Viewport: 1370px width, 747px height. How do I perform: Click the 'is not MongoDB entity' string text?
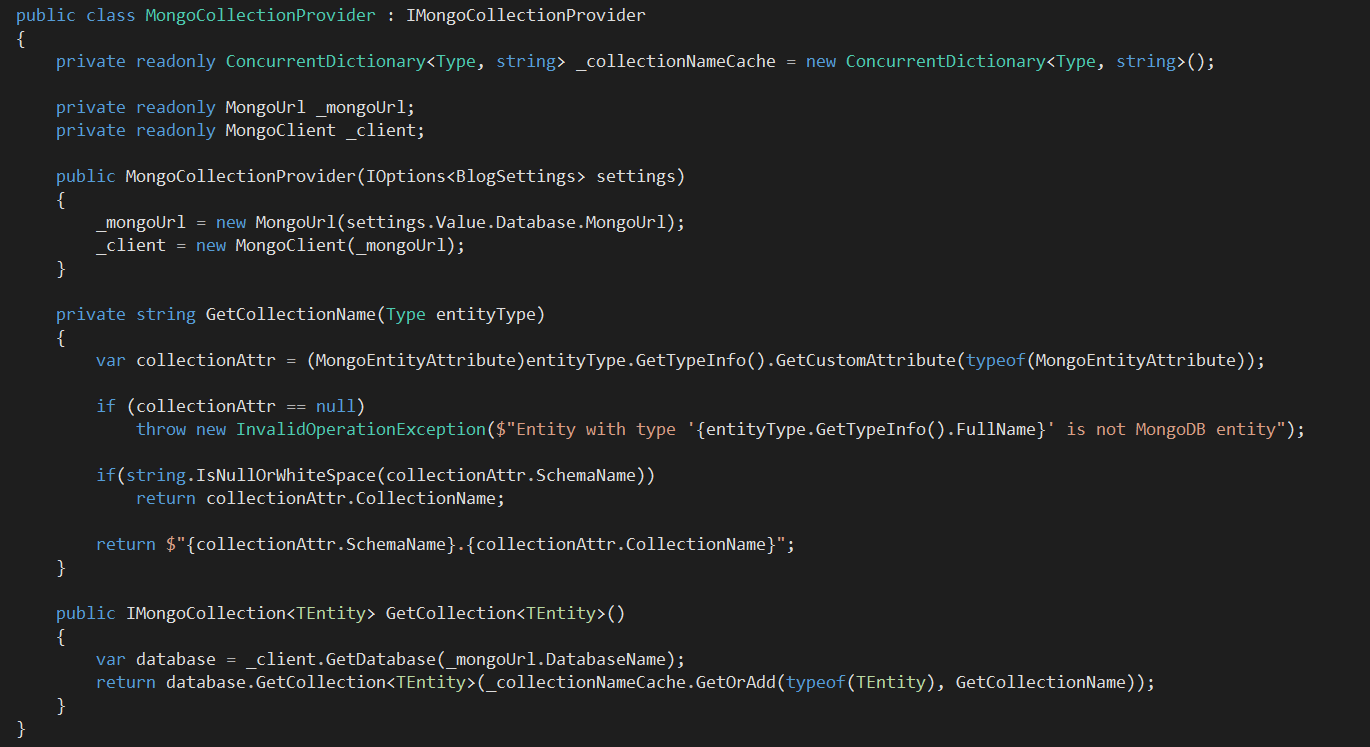point(1171,429)
